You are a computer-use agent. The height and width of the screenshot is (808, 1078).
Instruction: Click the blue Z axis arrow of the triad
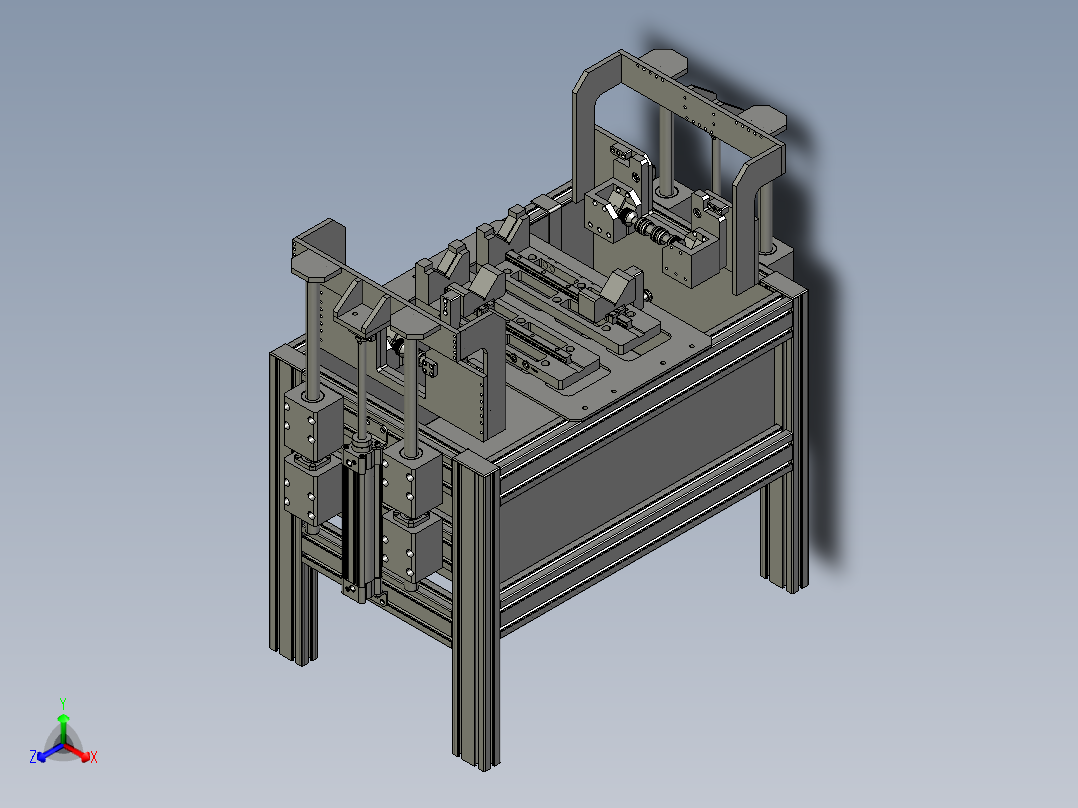click(50, 752)
